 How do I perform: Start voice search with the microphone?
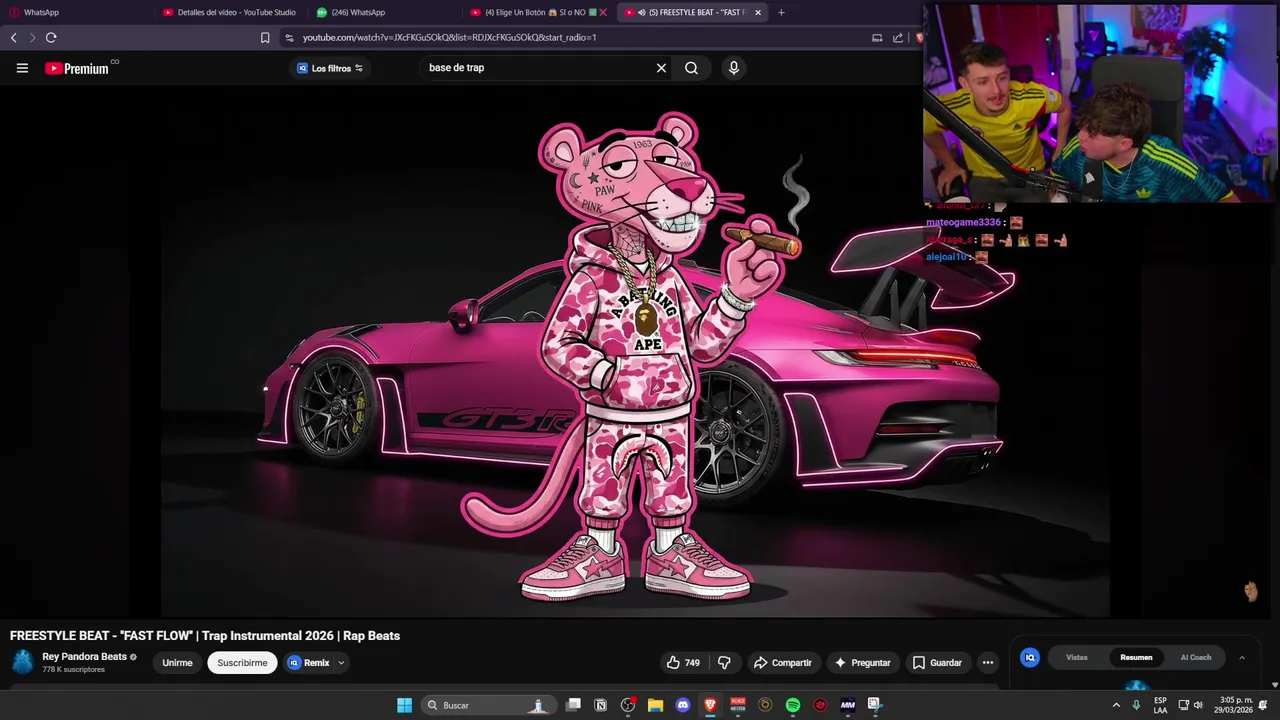click(734, 68)
